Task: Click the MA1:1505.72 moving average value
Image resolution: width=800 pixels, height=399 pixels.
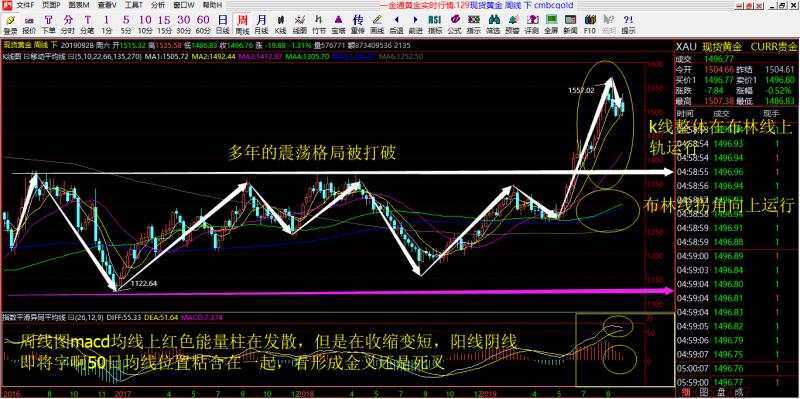Action: [x=167, y=56]
